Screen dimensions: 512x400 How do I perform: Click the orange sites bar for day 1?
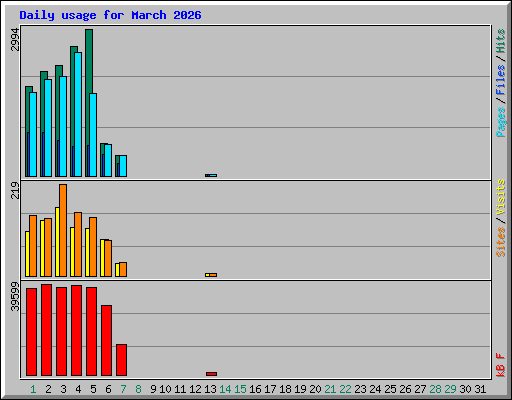pos(33,246)
